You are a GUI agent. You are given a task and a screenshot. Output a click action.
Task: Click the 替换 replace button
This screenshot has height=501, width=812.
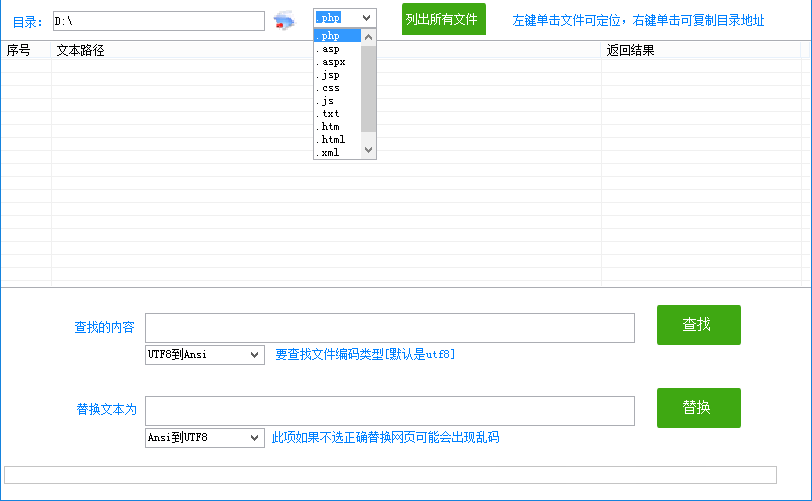click(699, 408)
